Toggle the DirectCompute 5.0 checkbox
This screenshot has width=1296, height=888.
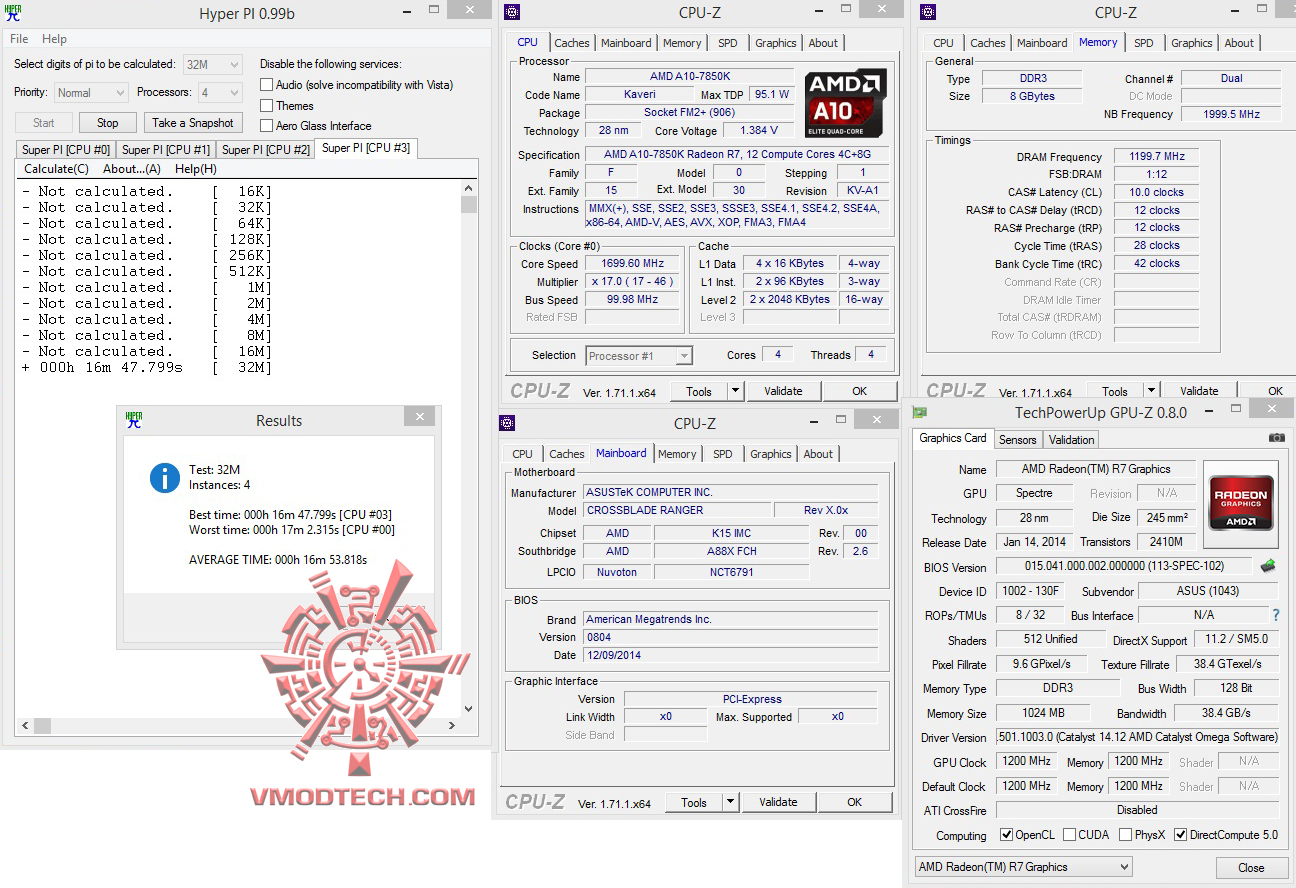pos(1181,835)
